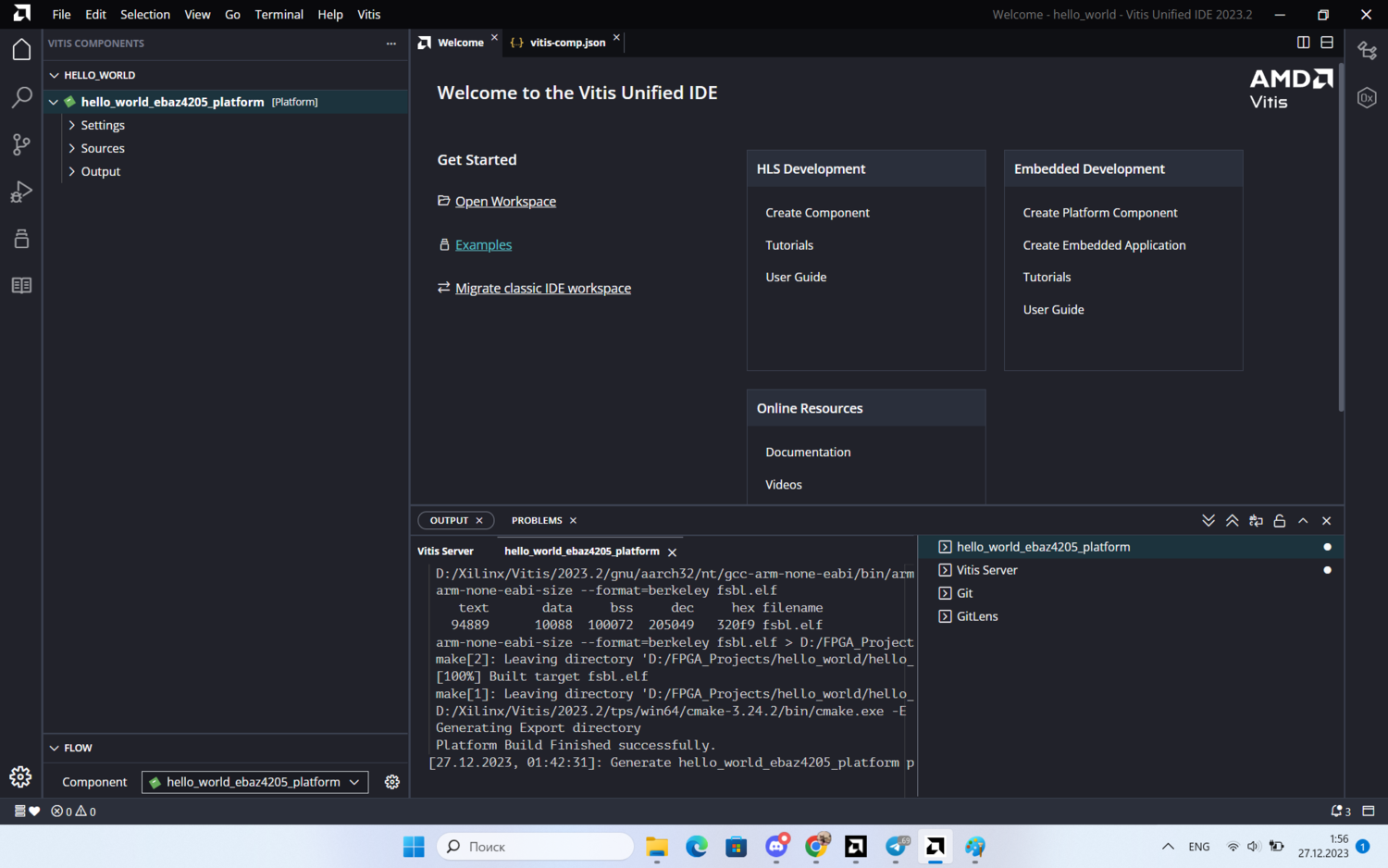Image resolution: width=1388 pixels, height=868 pixels.
Task: Click the split editor layout icon
Action: (1303, 43)
